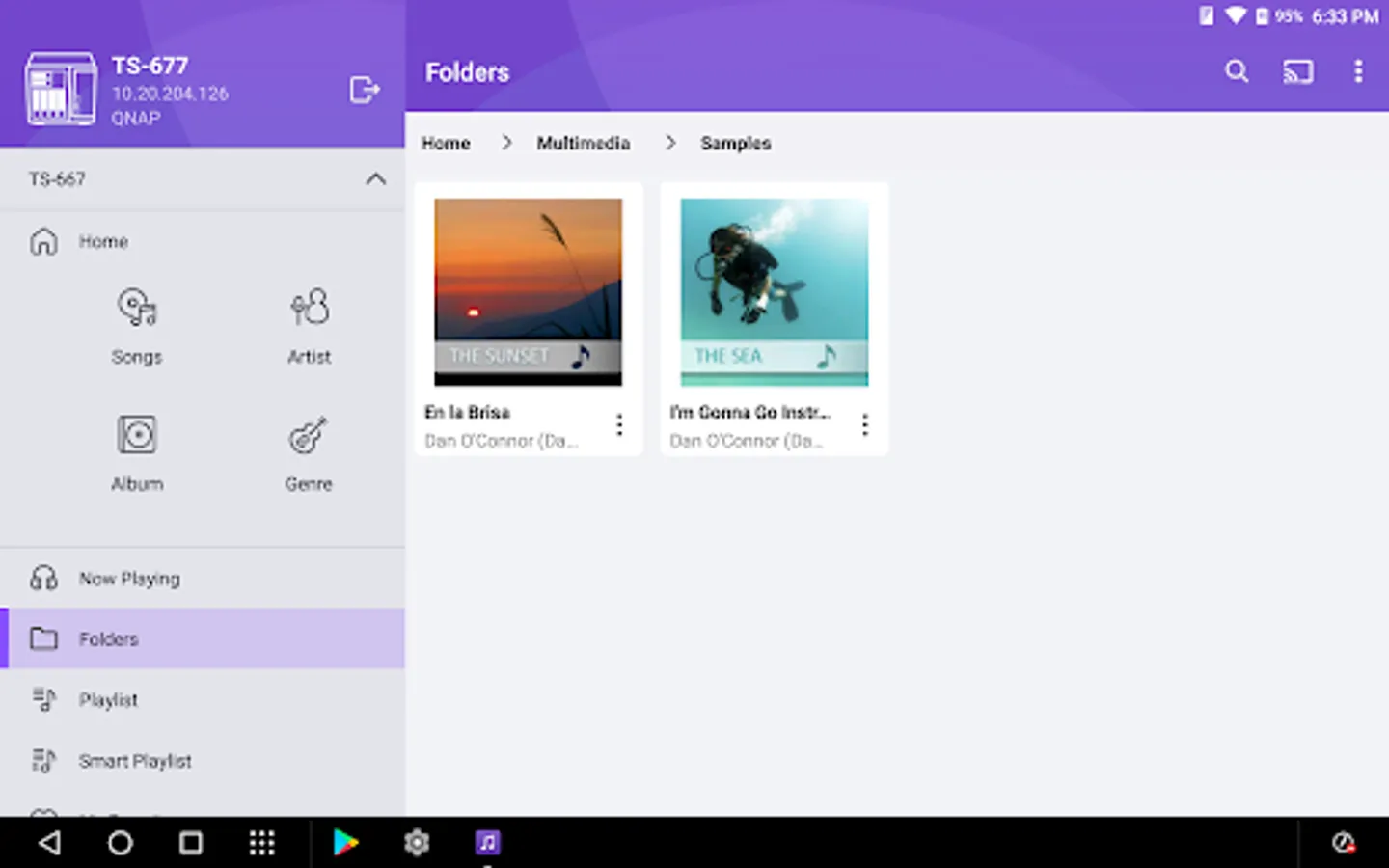Open Now Playing in sidebar
1389x868 pixels.
203,579
